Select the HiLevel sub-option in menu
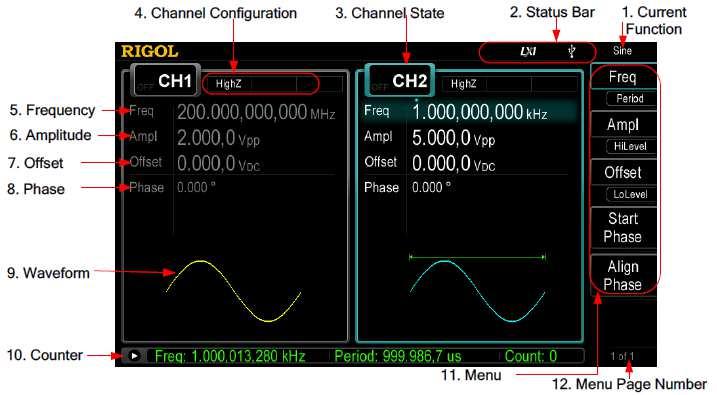The width and height of the screenshot is (717, 395). pyautogui.click(x=630, y=146)
